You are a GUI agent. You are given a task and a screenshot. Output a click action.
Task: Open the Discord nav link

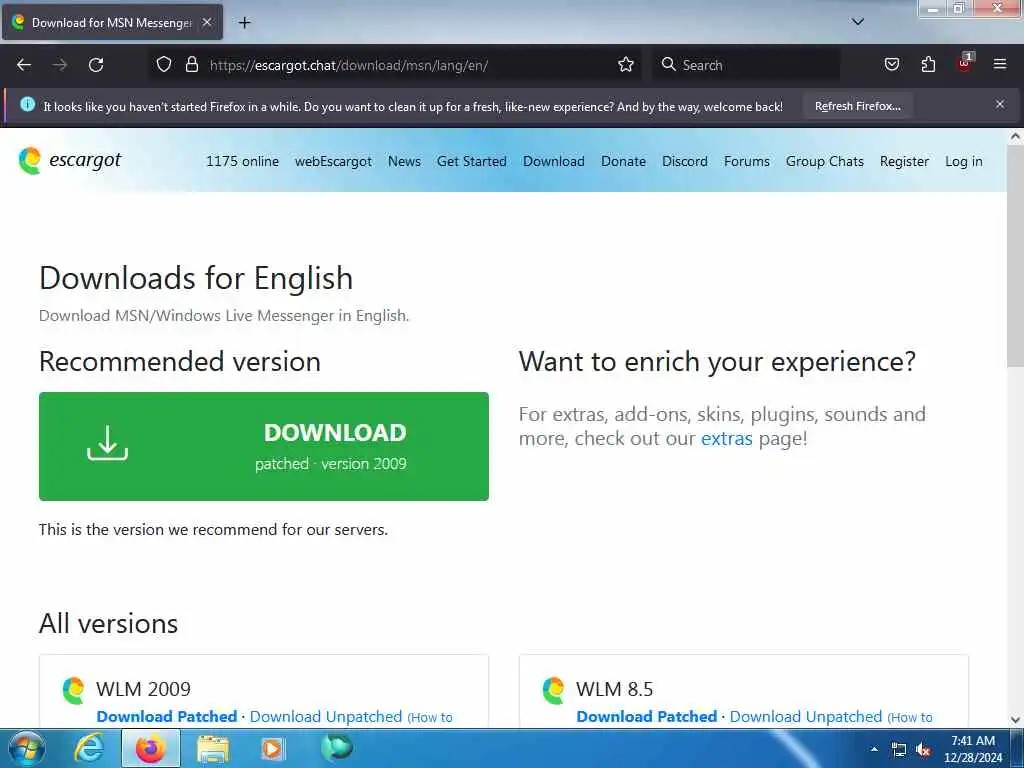click(x=684, y=161)
